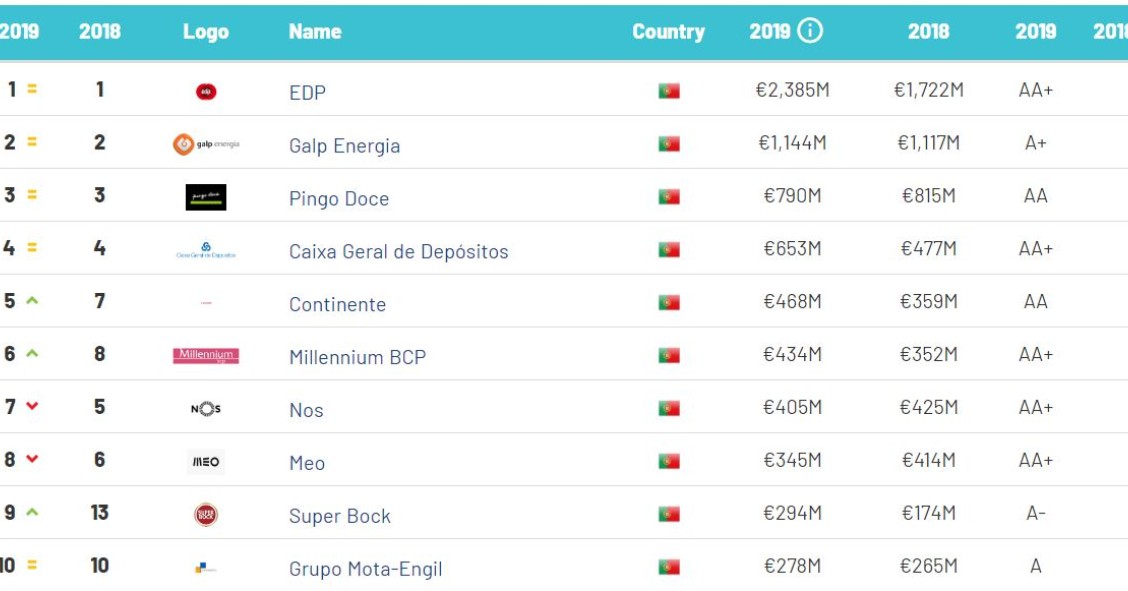Click the info icon beside 2019 header
The height and width of the screenshot is (591, 1128).
pos(810,31)
